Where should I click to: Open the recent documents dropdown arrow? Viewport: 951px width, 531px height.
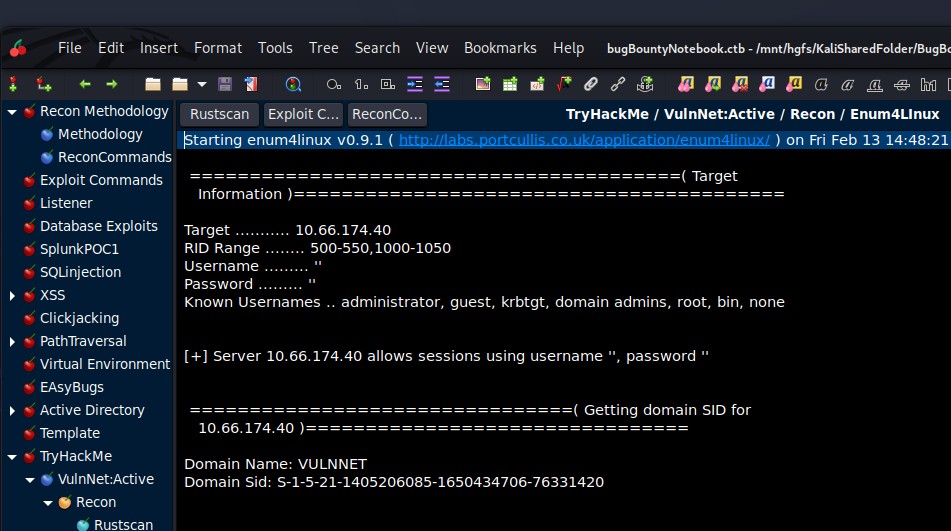click(x=202, y=84)
